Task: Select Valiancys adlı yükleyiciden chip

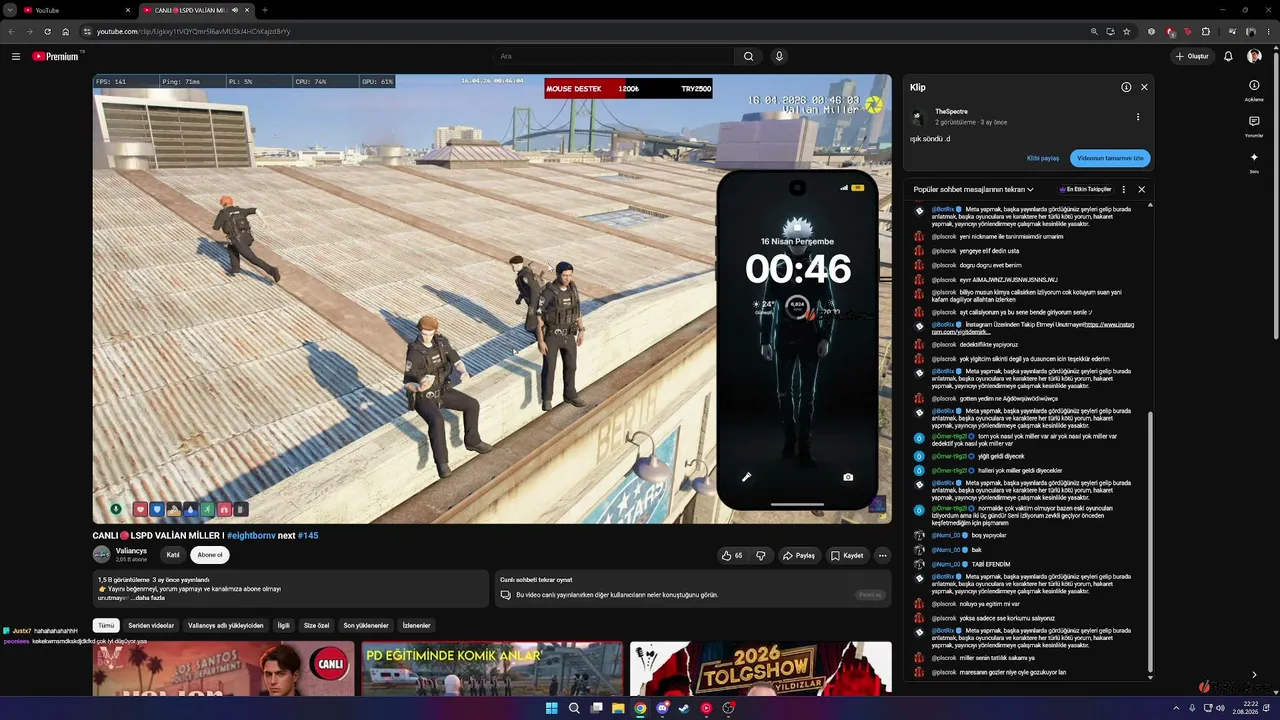Action: point(226,625)
